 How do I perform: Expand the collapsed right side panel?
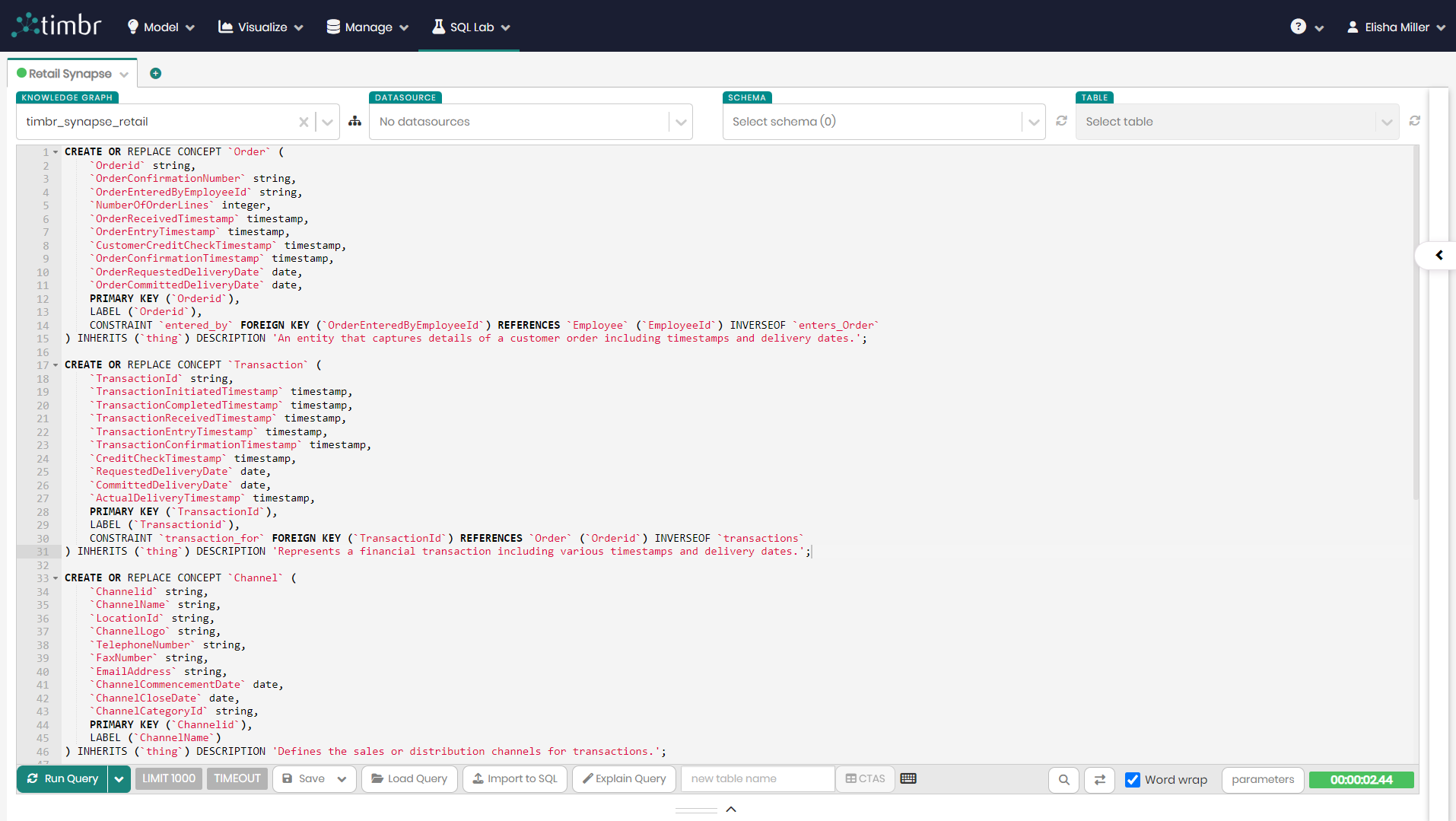point(1439,255)
